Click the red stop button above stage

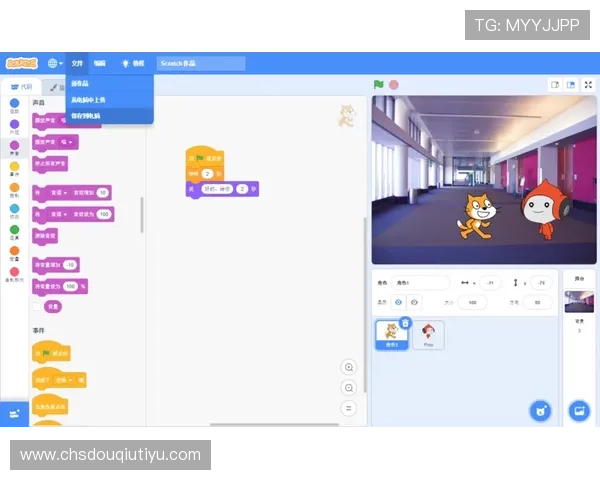[394, 85]
